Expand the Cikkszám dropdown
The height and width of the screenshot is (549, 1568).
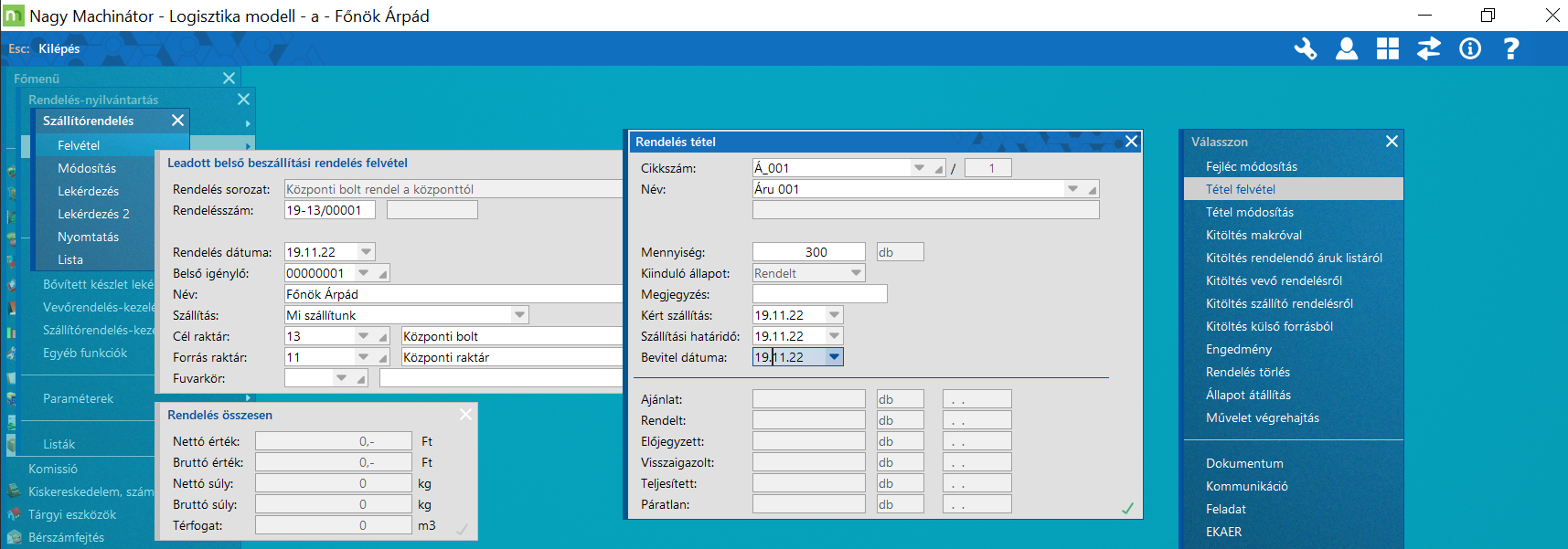(x=919, y=168)
